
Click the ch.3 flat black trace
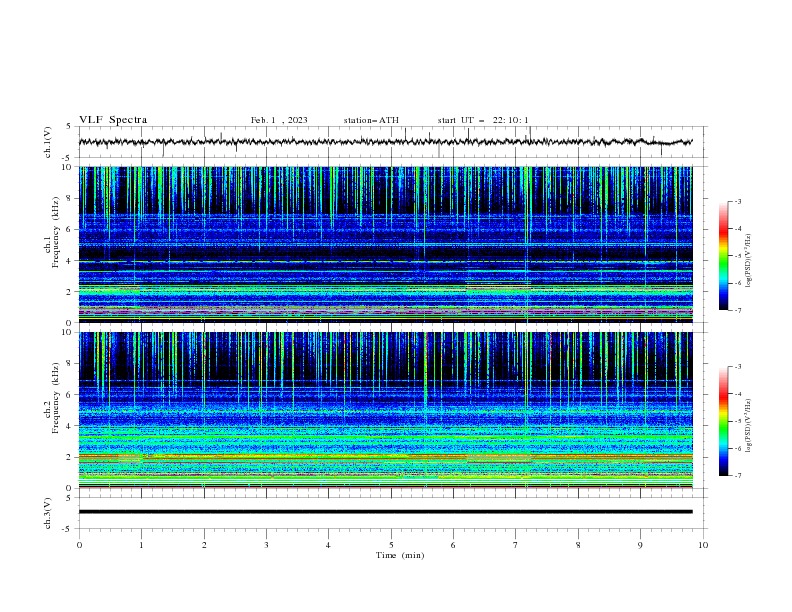(x=386, y=512)
